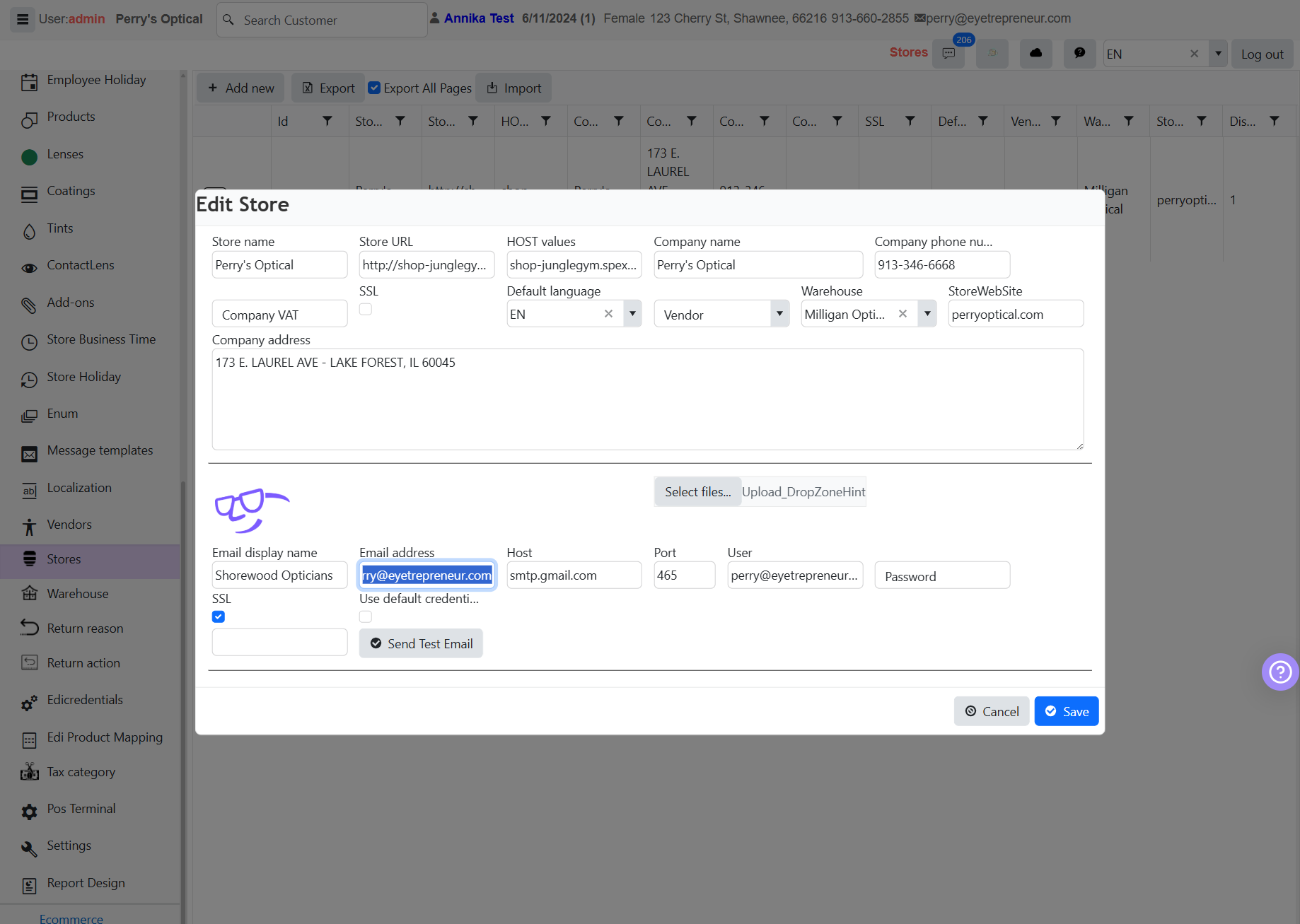
Task: Clear the header language selection
Action: click(x=1194, y=54)
